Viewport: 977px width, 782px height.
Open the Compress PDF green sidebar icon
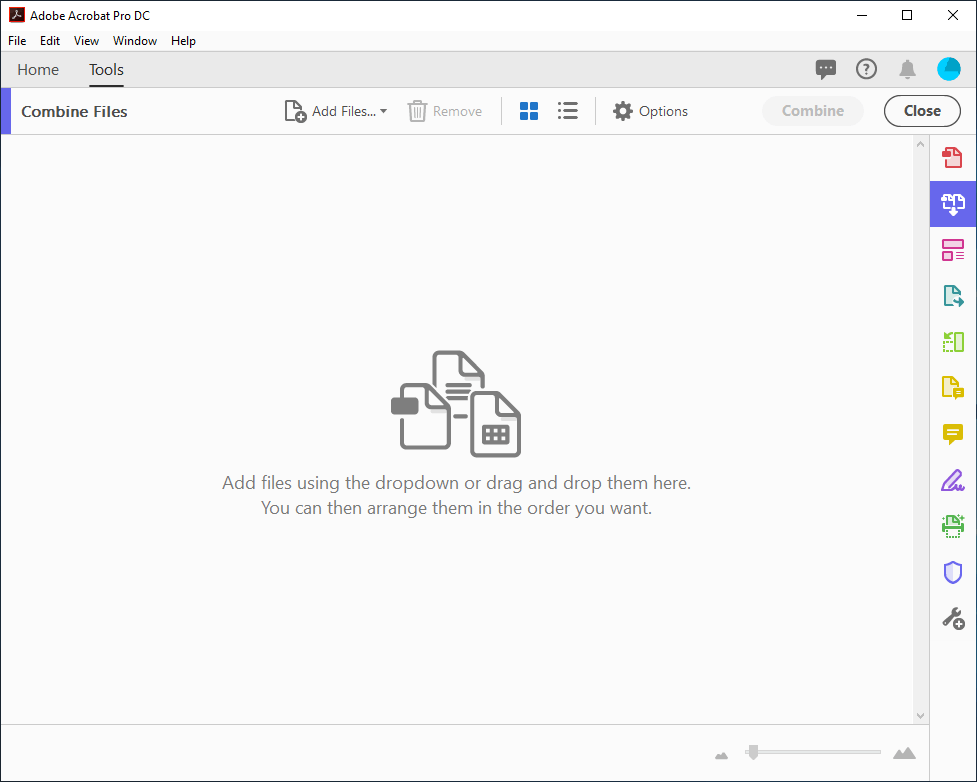click(952, 341)
